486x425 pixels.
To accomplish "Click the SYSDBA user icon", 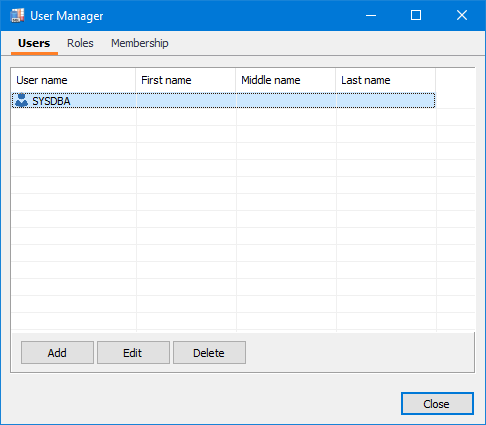I will point(21,100).
